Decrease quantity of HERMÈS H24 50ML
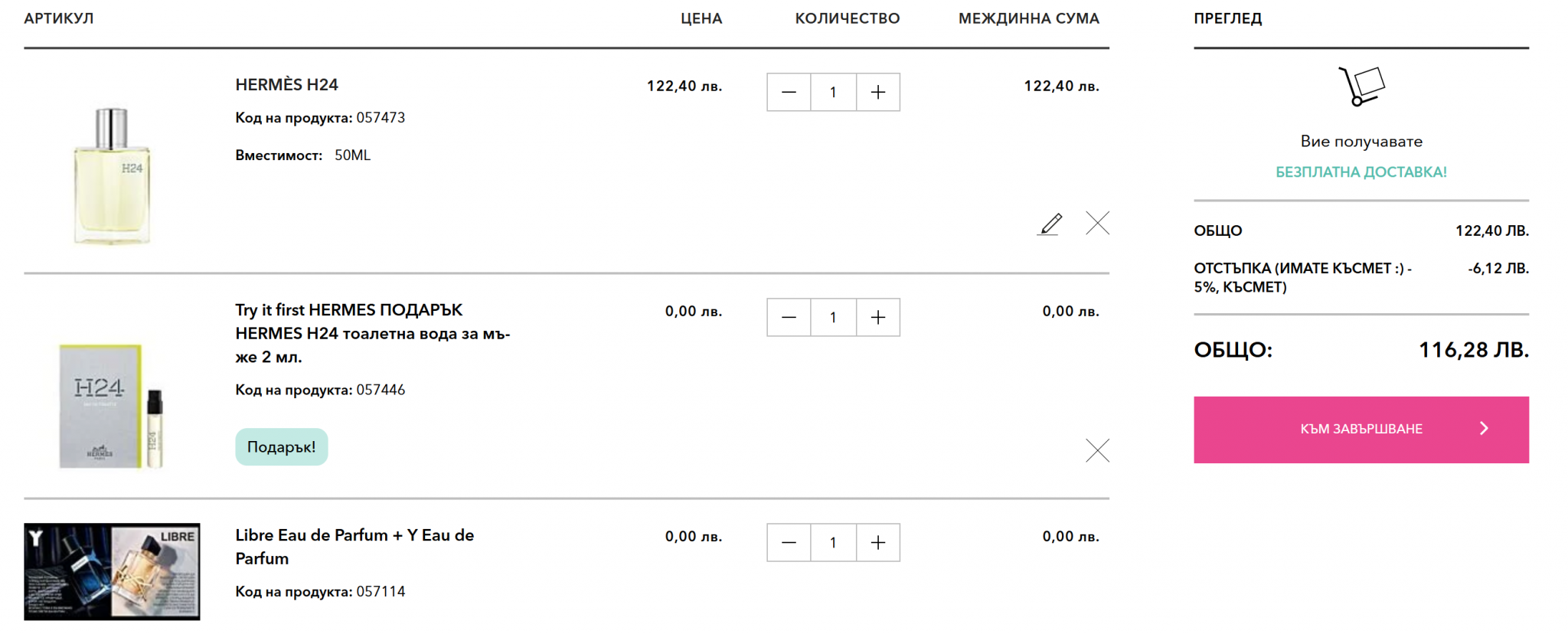The width and height of the screenshot is (1568, 634). coord(789,93)
